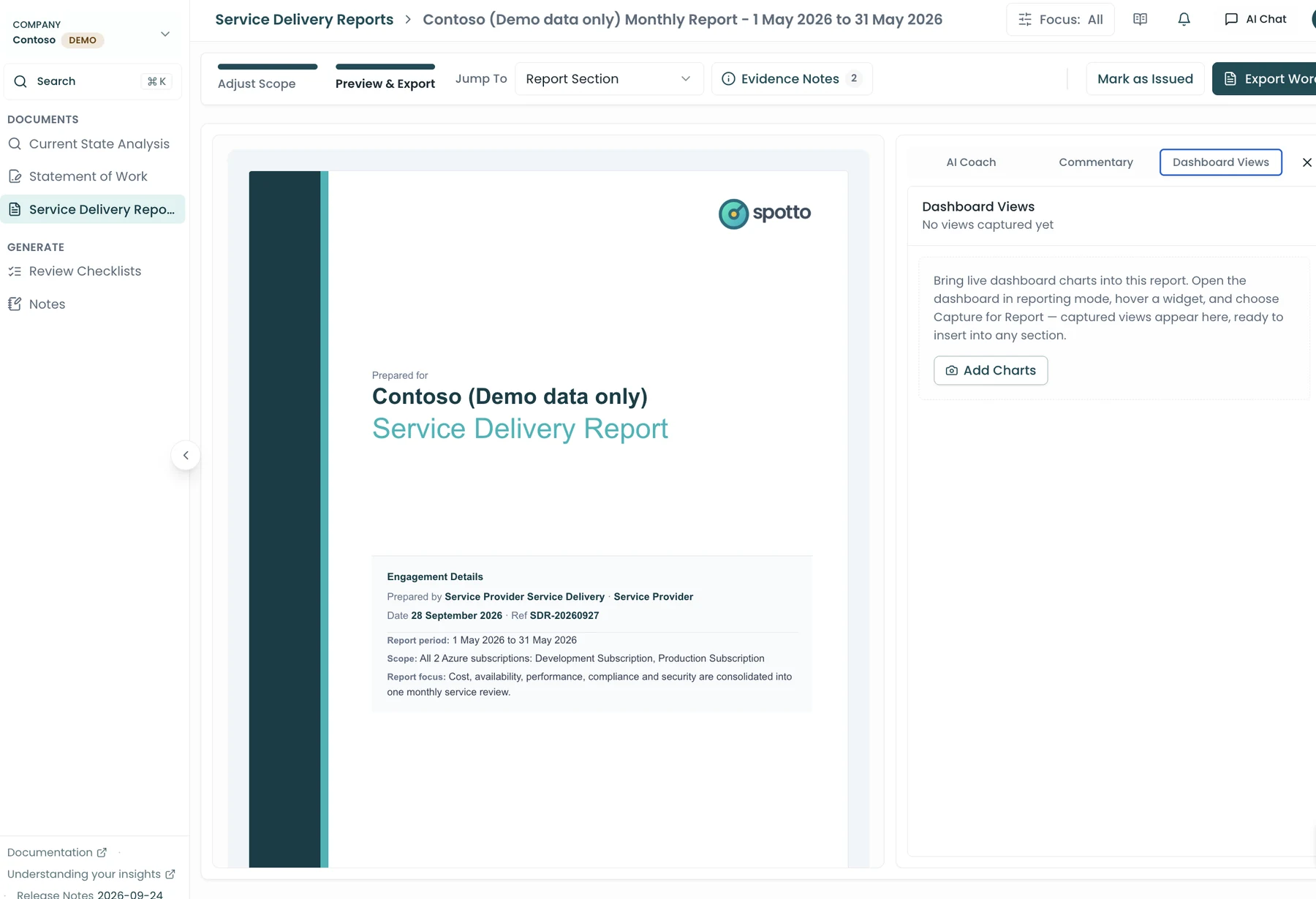Click the date 28 September 2026
Screen dimensions: 1316x899
[x=456, y=616]
